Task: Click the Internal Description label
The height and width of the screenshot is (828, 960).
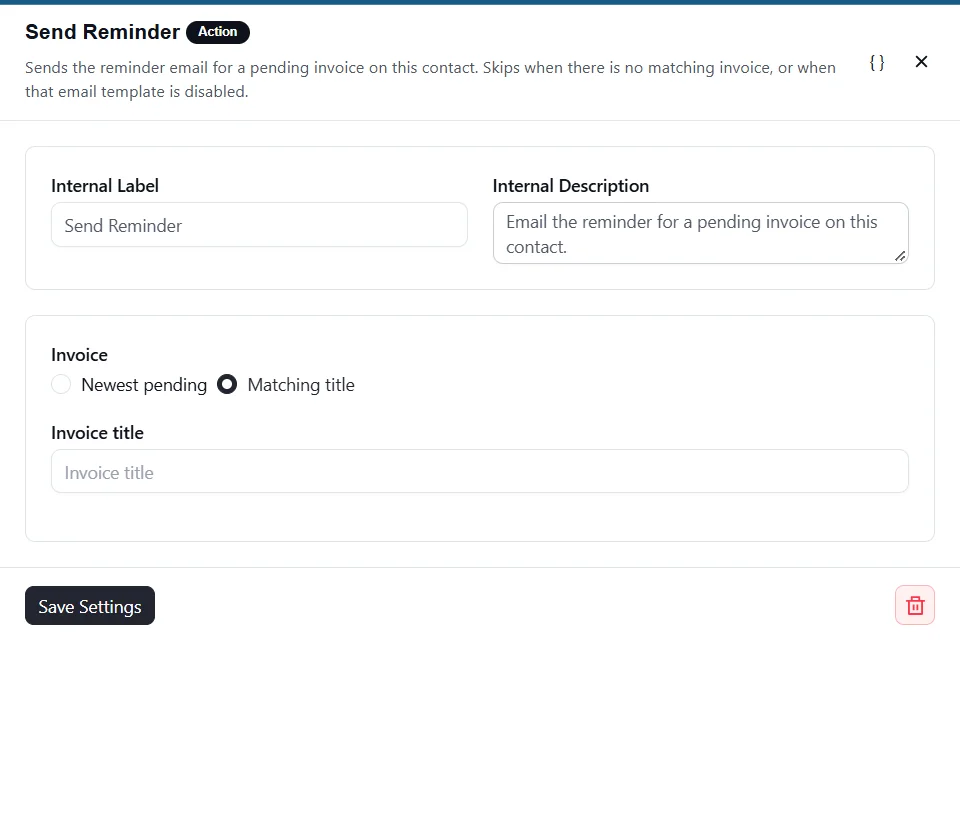Action: [x=571, y=186]
